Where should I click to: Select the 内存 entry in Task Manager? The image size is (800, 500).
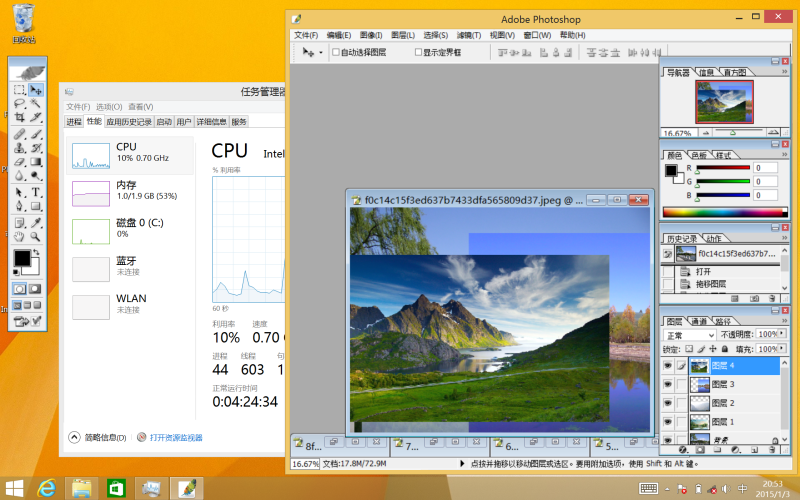pyautogui.click(x=130, y=193)
